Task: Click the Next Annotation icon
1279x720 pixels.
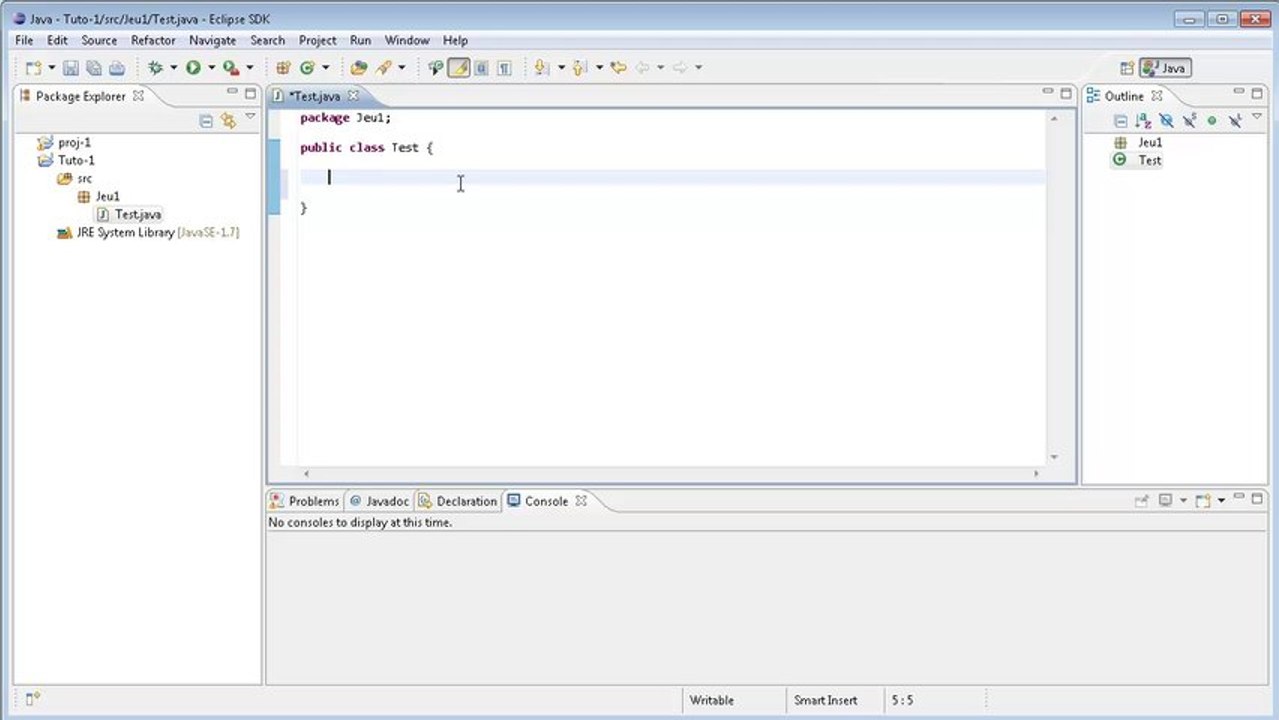Action: 541,68
